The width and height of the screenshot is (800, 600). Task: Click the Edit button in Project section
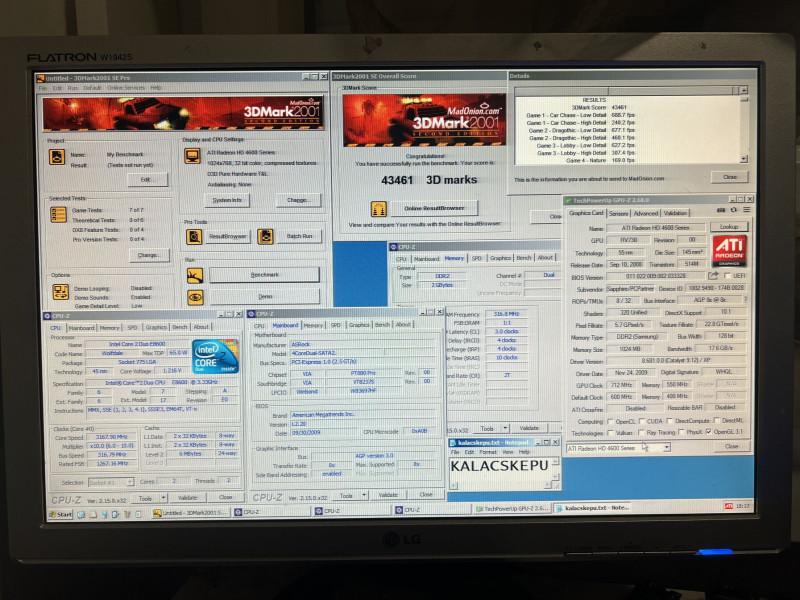(147, 180)
